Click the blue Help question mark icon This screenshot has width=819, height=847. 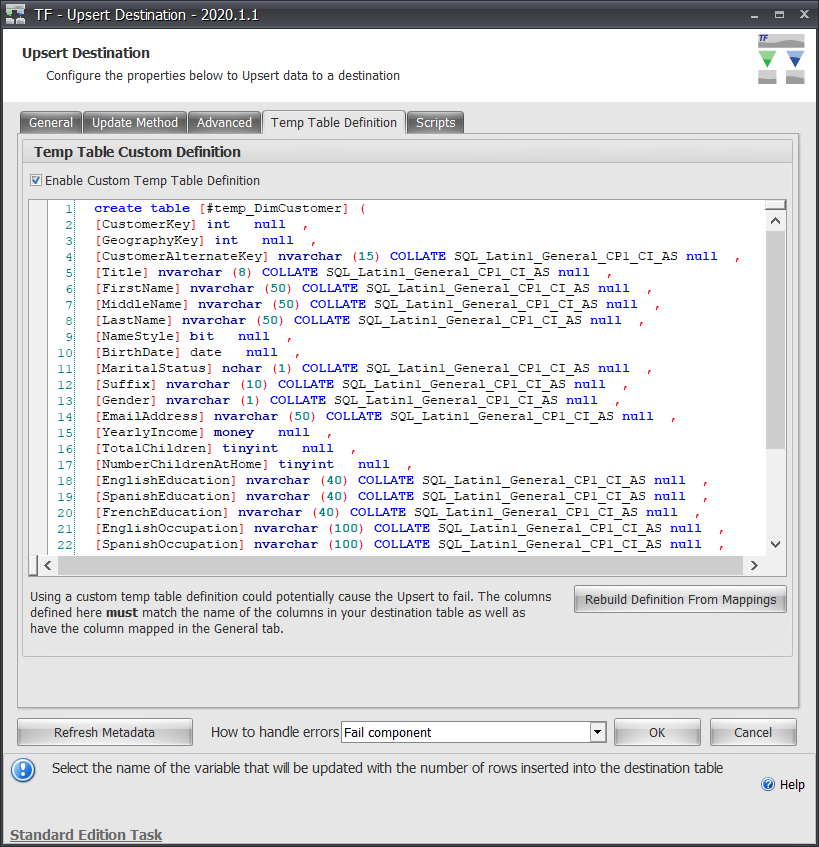coord(769,784)
